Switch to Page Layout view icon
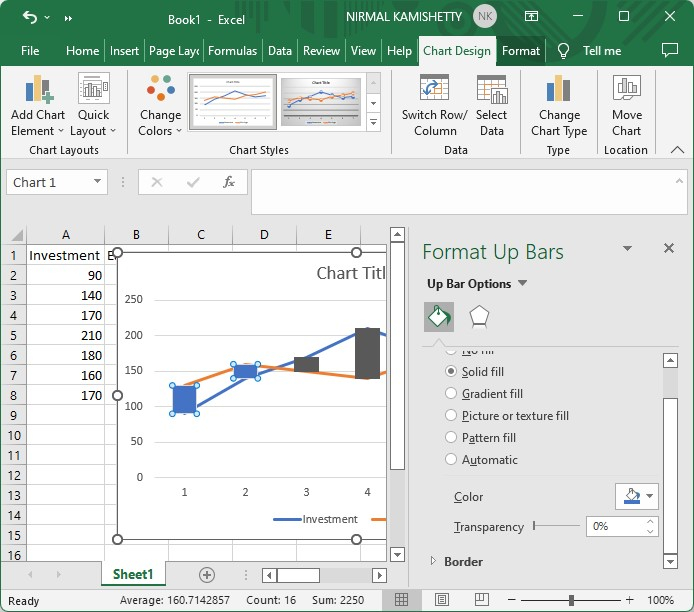This screenshot has width=694, height=612. pos(441,600)
